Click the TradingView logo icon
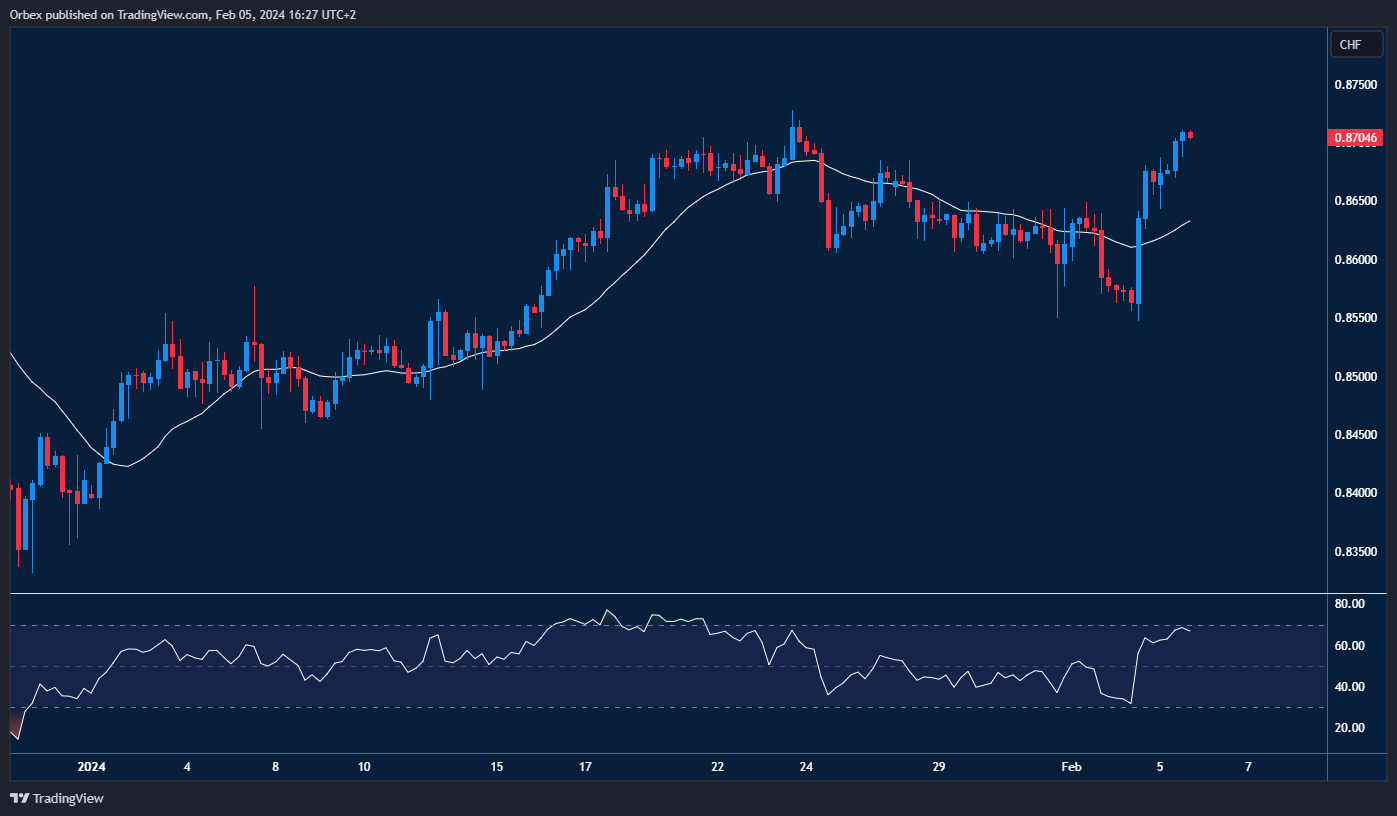 19,798
